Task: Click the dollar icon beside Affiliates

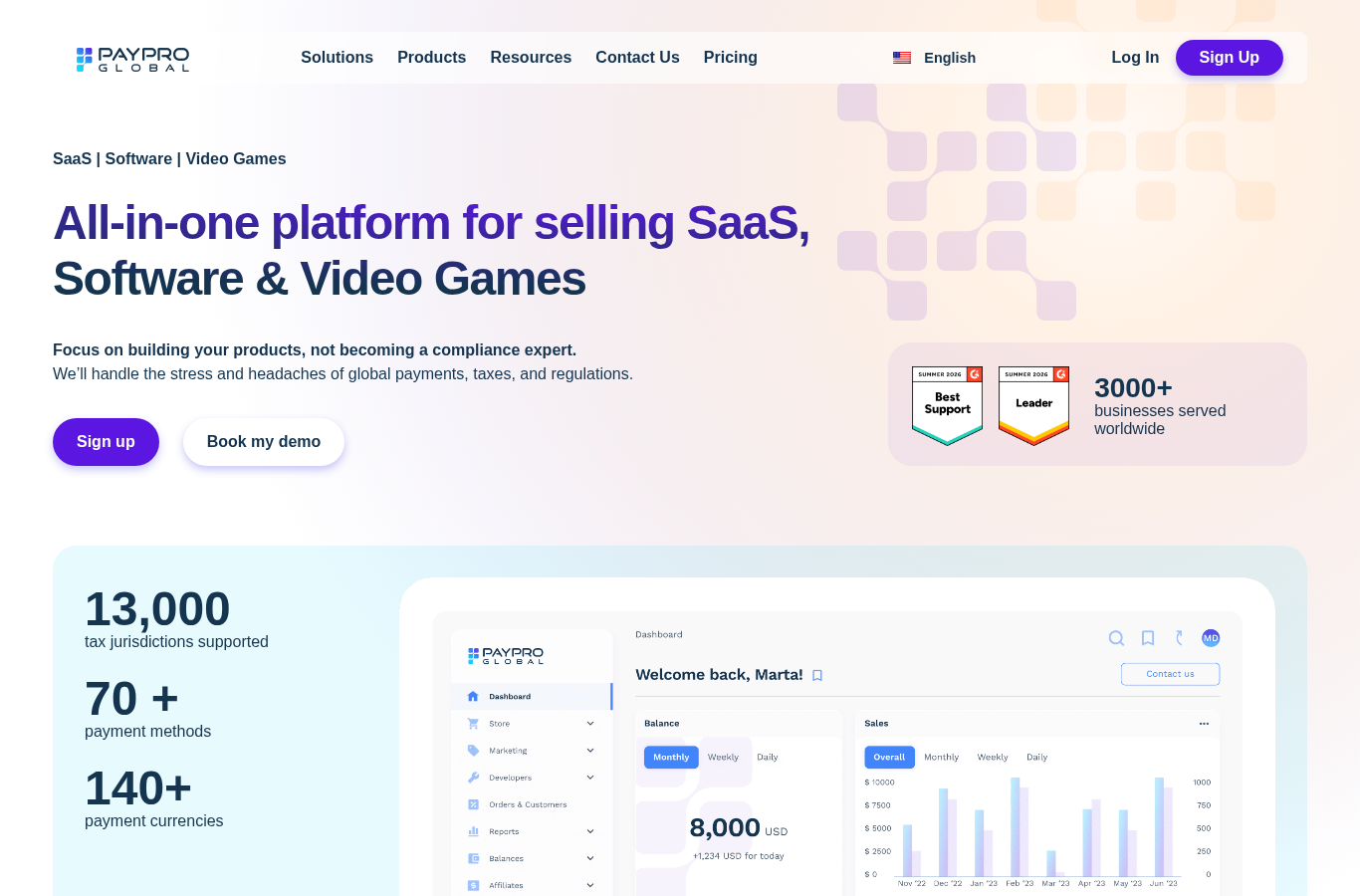Action: (473, 885)
